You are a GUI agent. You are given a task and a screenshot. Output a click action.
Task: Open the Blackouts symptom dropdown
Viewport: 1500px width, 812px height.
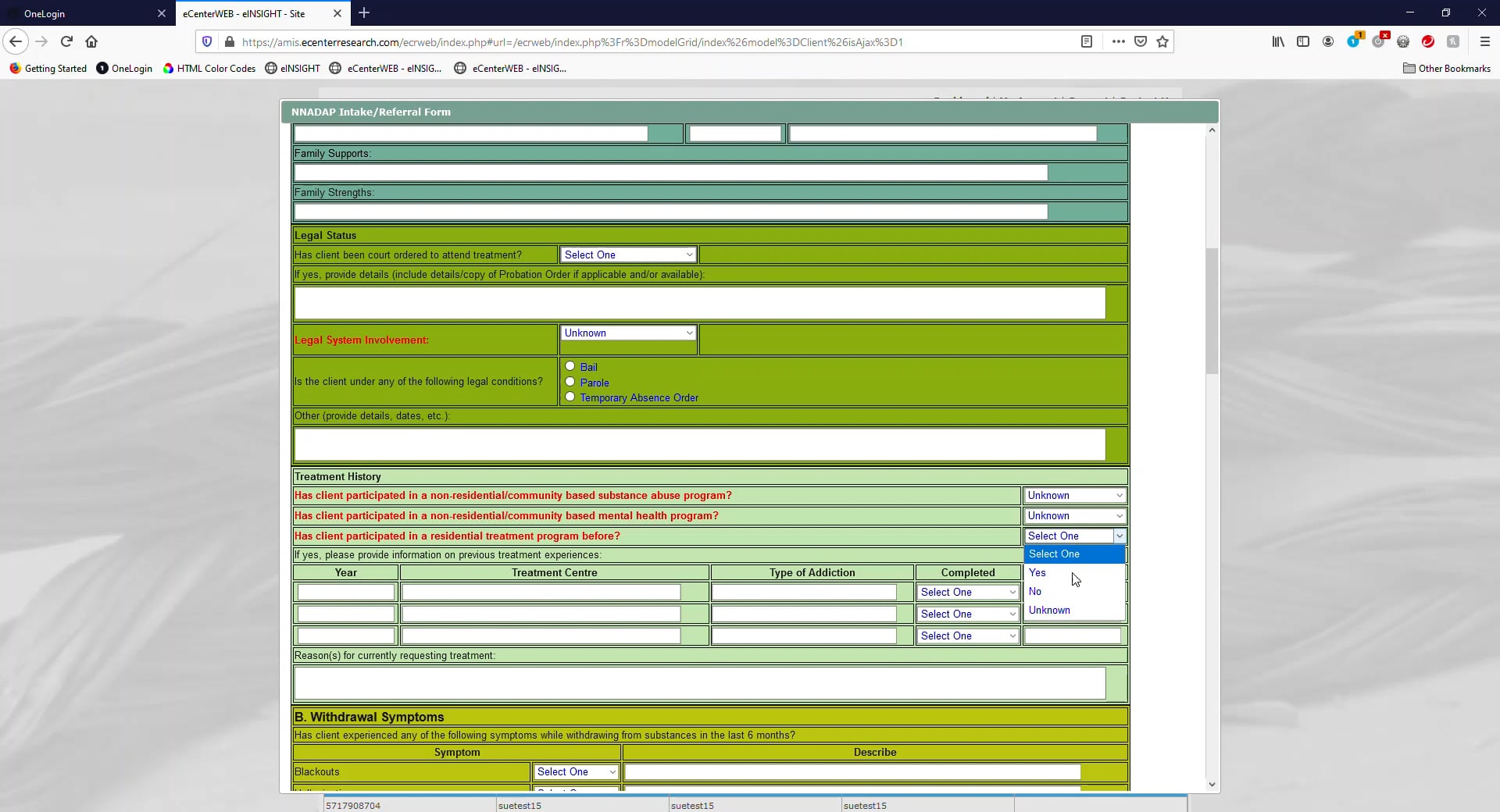click(x=576, y=771)
